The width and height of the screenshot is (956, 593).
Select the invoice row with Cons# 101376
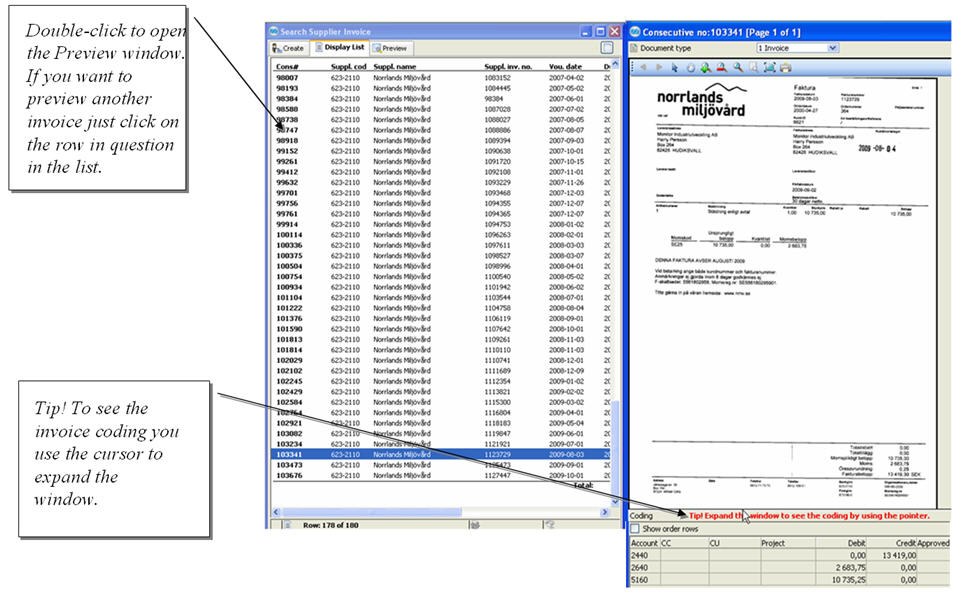pyautogui.click(x=441, y=318)
